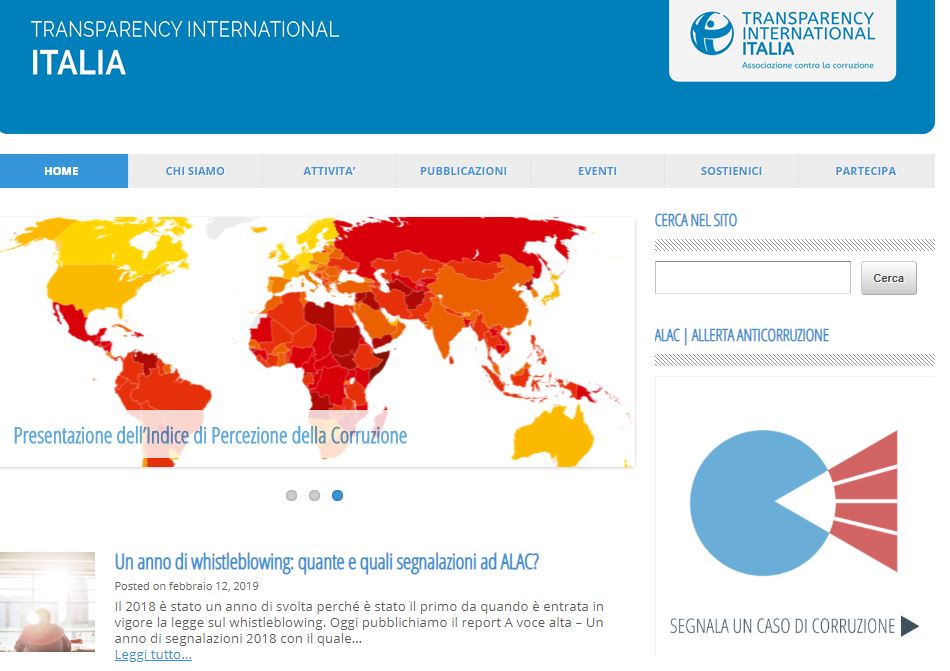950x671 pixels.
Task: Click the Transparency International Italia logo
Action: [782, 40]
